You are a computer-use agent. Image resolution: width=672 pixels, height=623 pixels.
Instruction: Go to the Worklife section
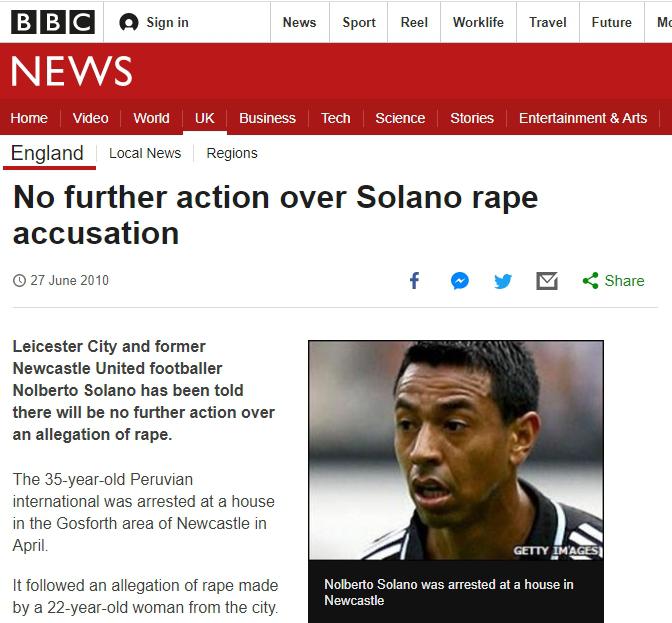pyautogui.click(x=478, y=22)
